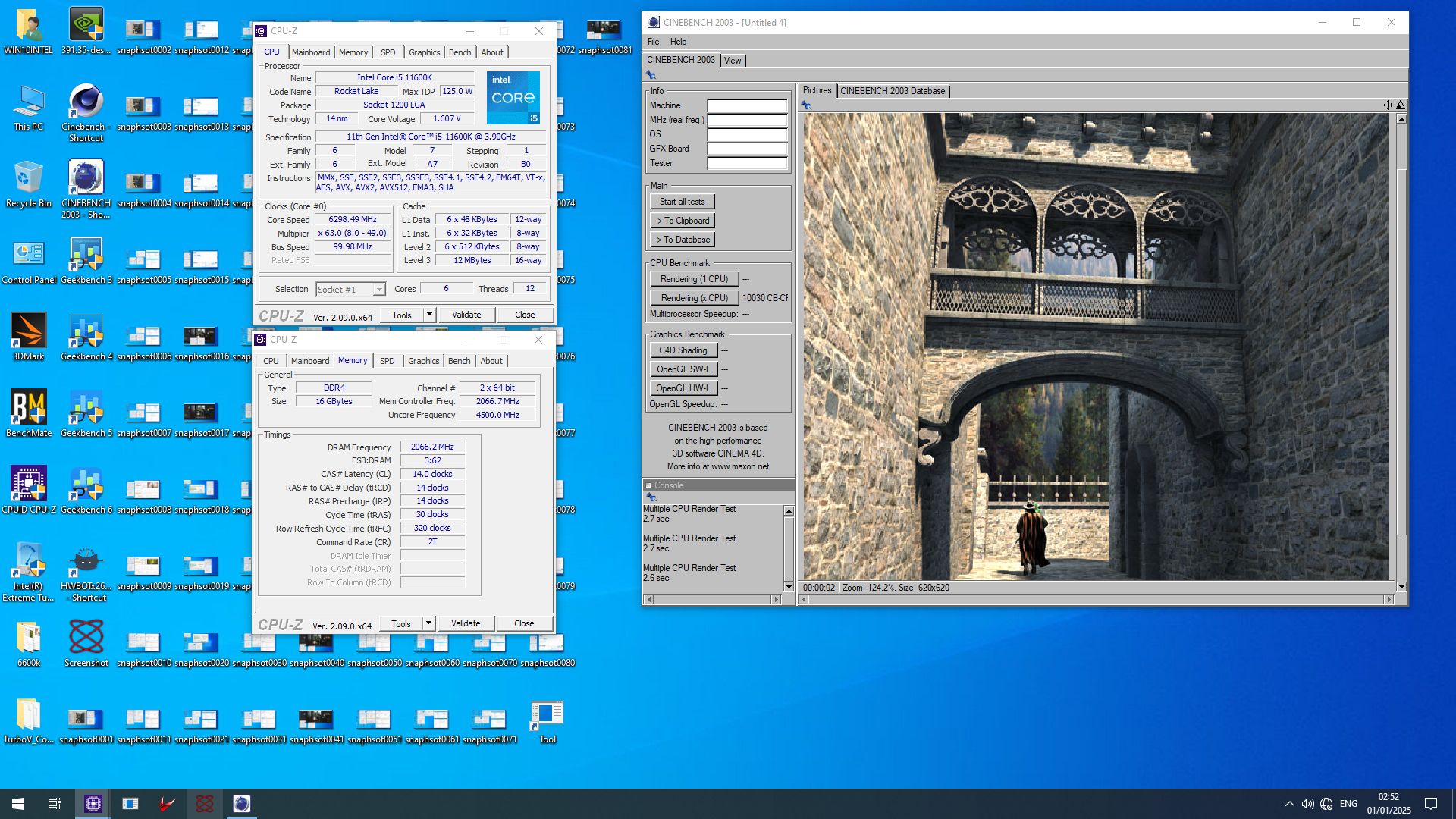Click into the Machine info field

coord(747,105)
